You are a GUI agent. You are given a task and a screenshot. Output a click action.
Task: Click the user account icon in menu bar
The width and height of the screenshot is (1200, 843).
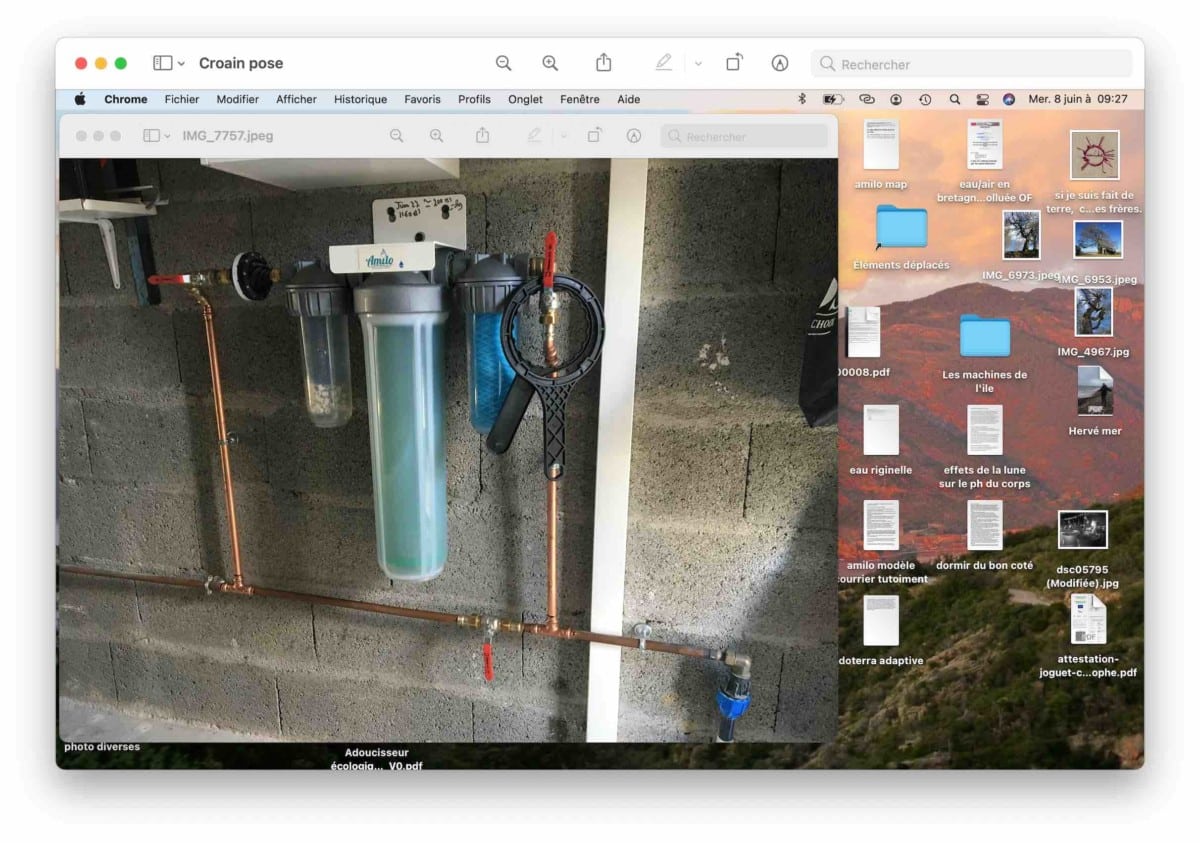(x=896, y=99)
